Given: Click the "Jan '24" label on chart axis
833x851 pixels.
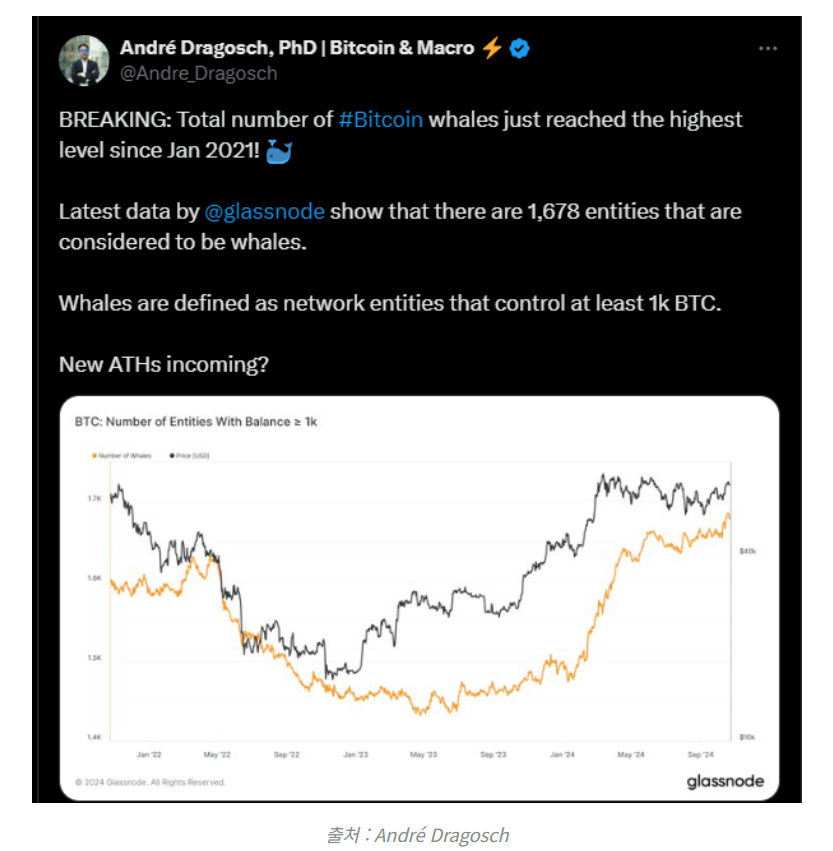Looking at the screenshot, I should 561,755.
